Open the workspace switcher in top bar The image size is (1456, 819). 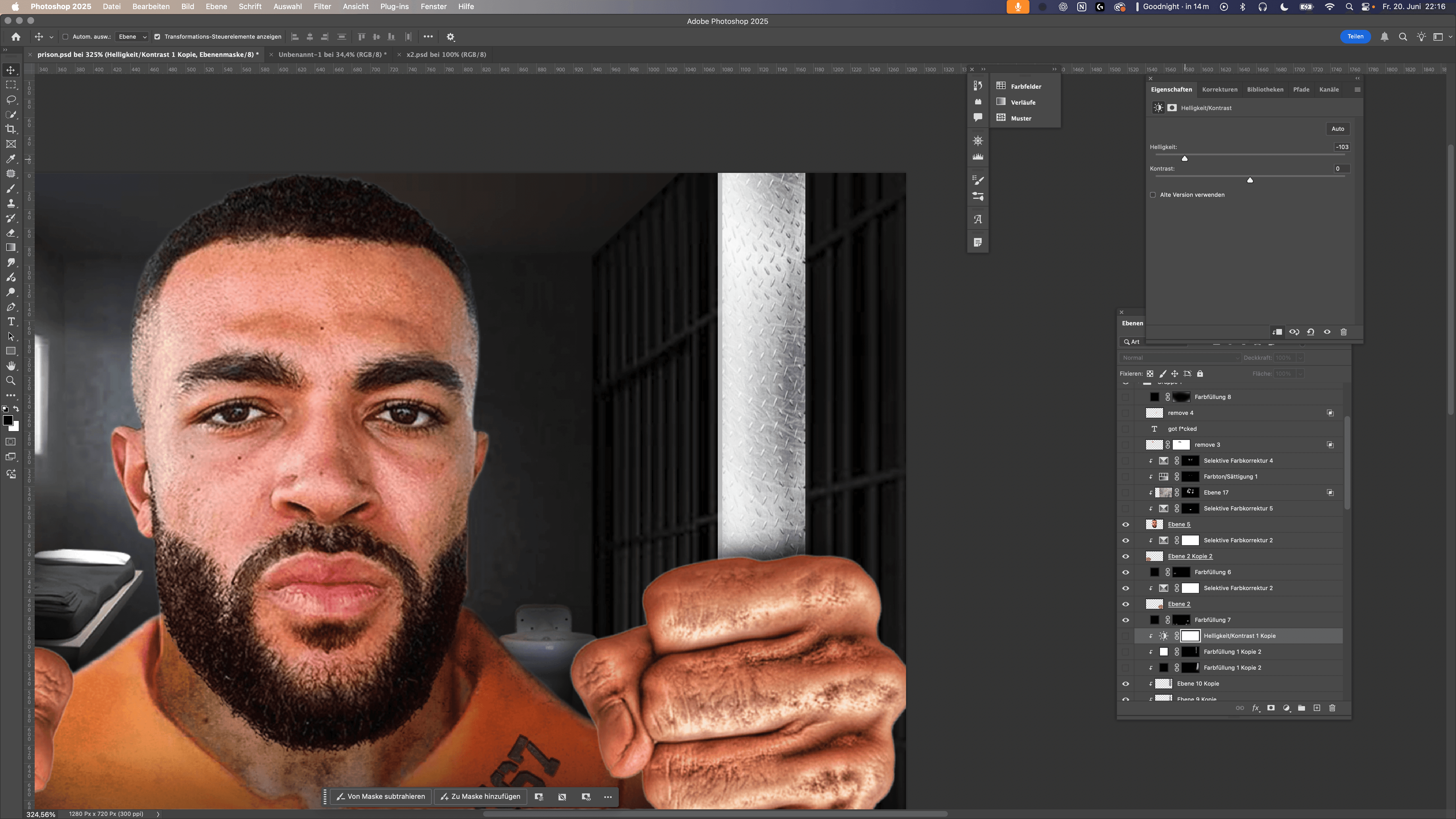pyautogui.click(x=1438, y=37)
